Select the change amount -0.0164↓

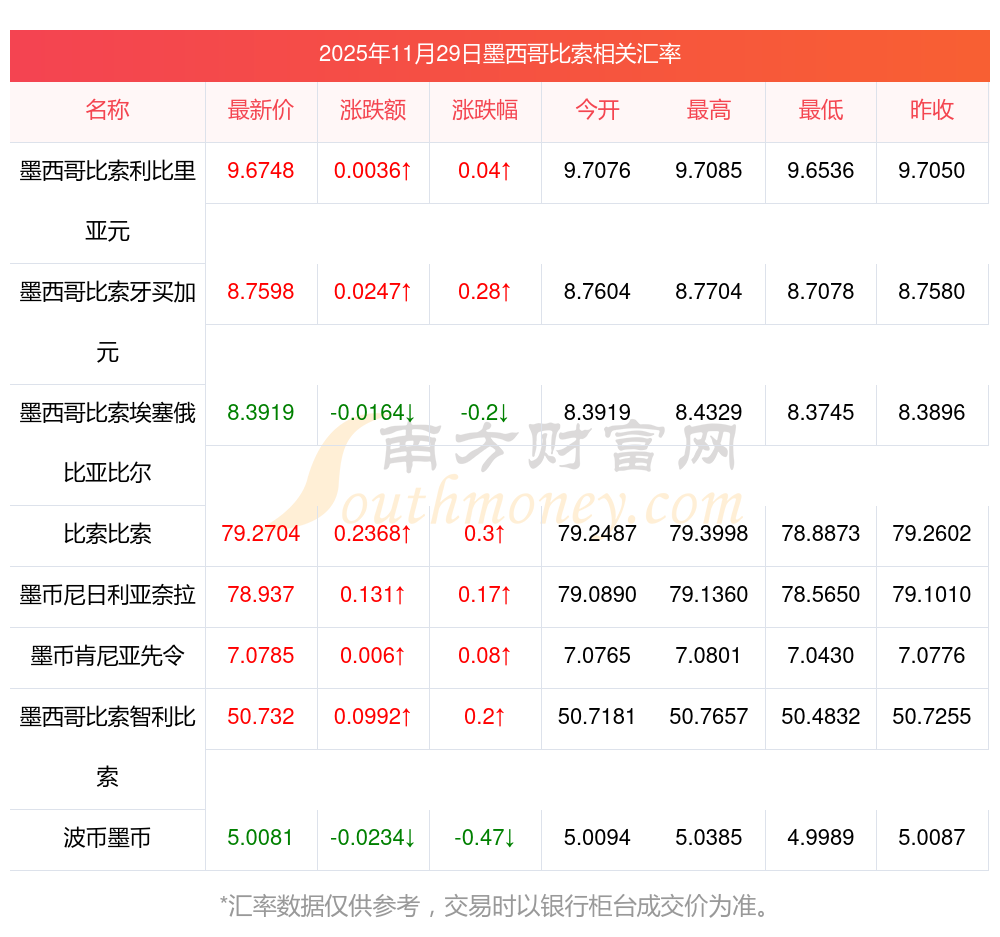pos(373,413)
